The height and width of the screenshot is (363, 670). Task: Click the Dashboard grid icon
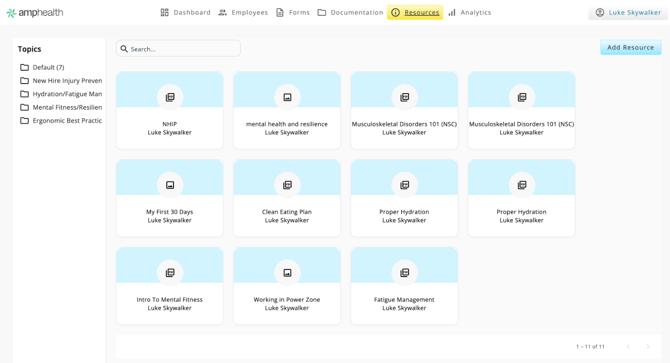(165, 12)
